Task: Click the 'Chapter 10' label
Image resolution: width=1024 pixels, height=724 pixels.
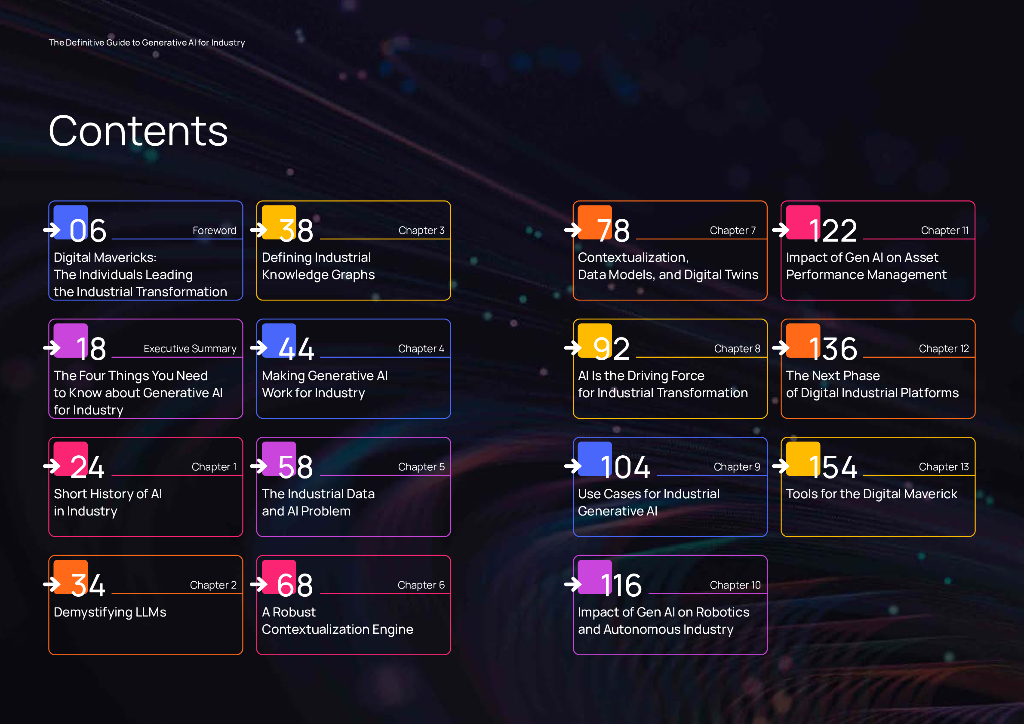Action: [x=735, y=585]
